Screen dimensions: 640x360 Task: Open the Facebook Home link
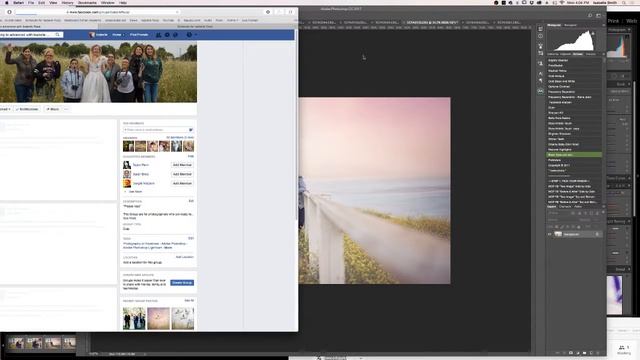coord(117,35)
